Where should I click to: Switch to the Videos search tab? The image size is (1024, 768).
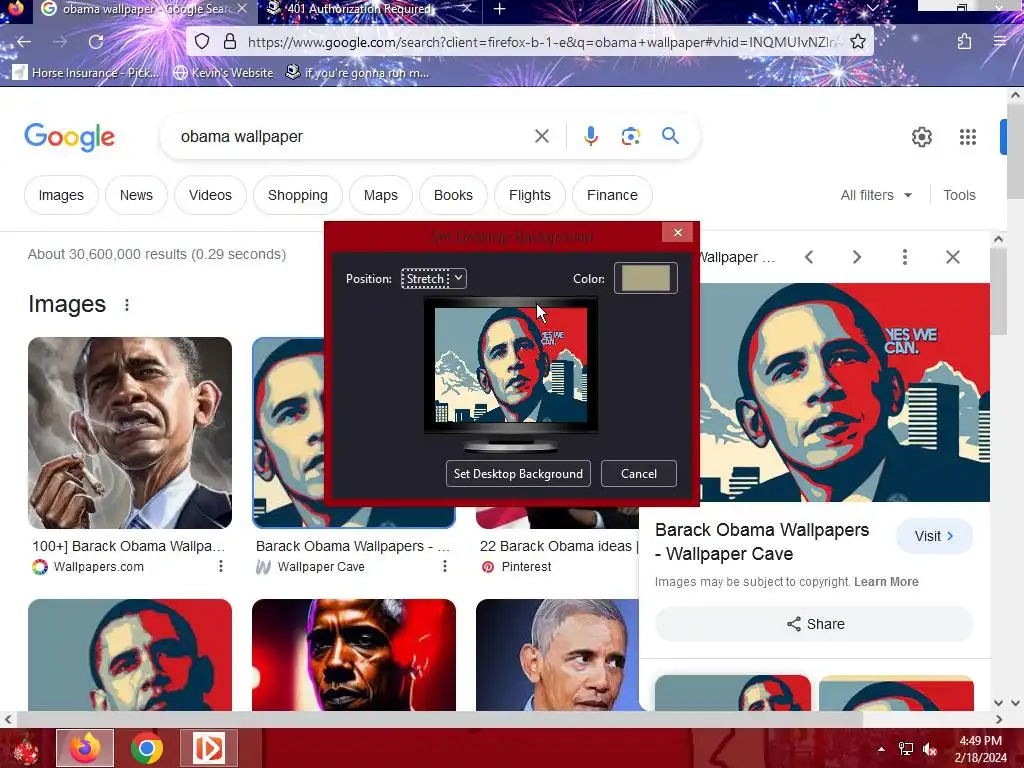point(210,195)
